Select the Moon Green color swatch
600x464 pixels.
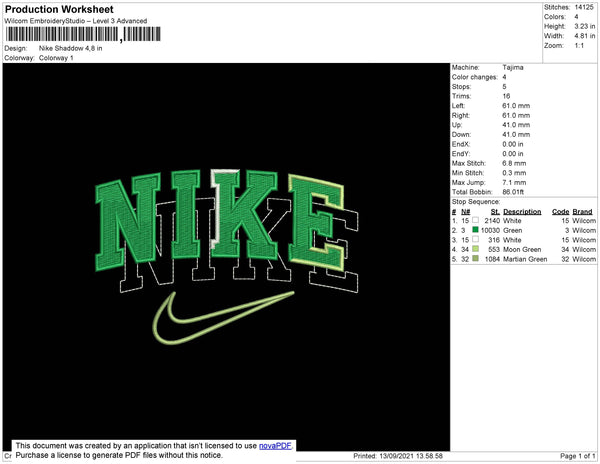click(475, 249)
